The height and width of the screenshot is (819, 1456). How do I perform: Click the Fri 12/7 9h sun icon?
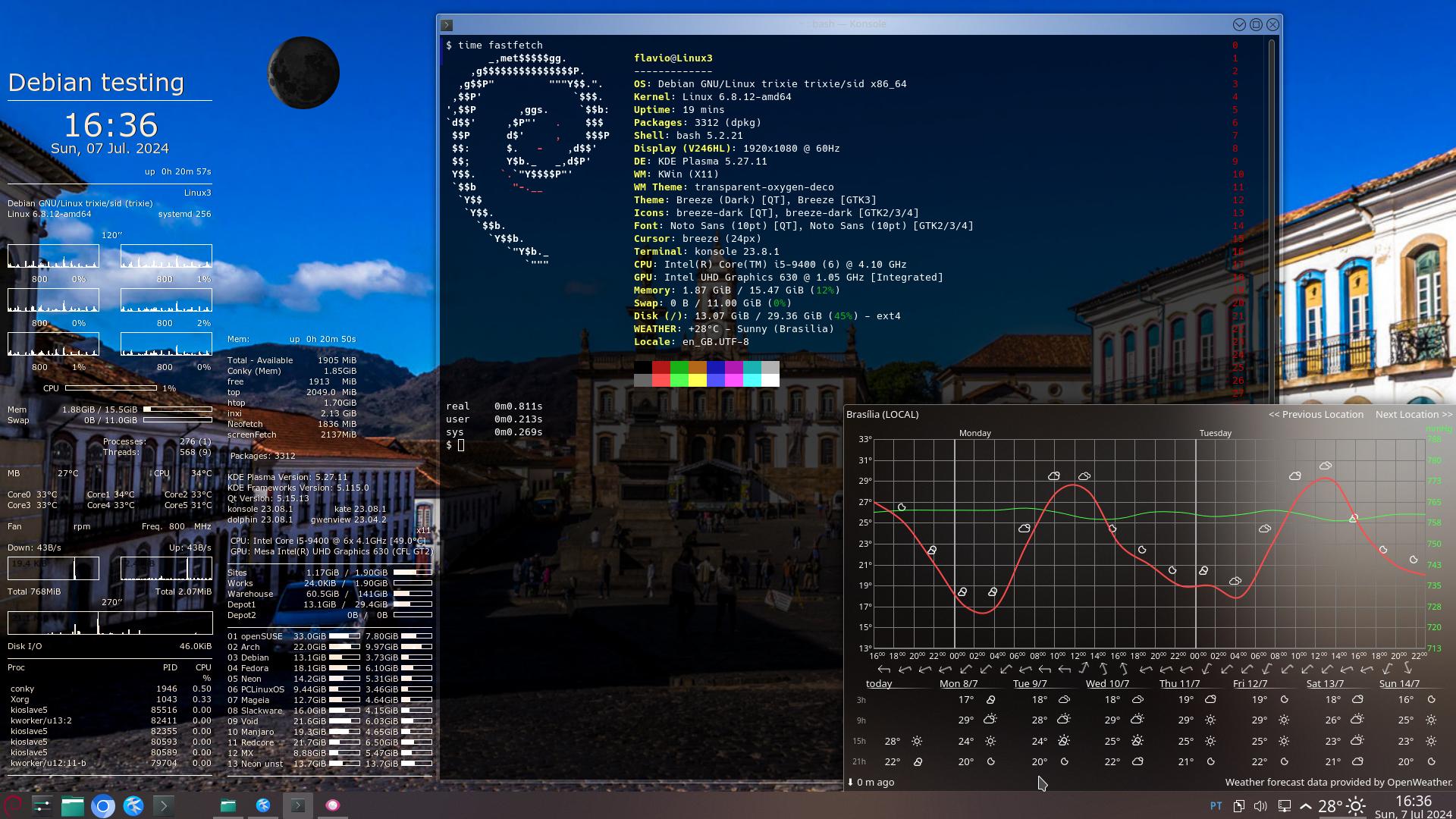coord(1284,720)
